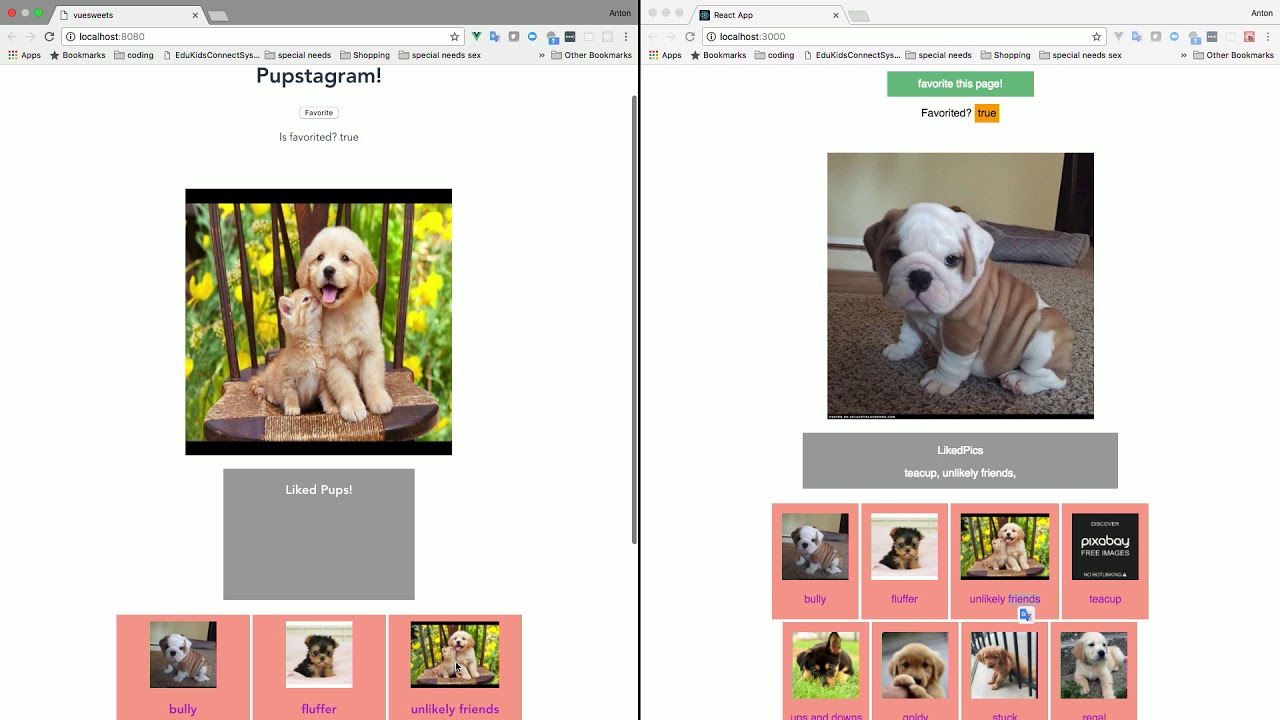This screenshot has width=1280, height=720.
Task: Open Chrome menu in React App window
Action: tap(1268, 37)
